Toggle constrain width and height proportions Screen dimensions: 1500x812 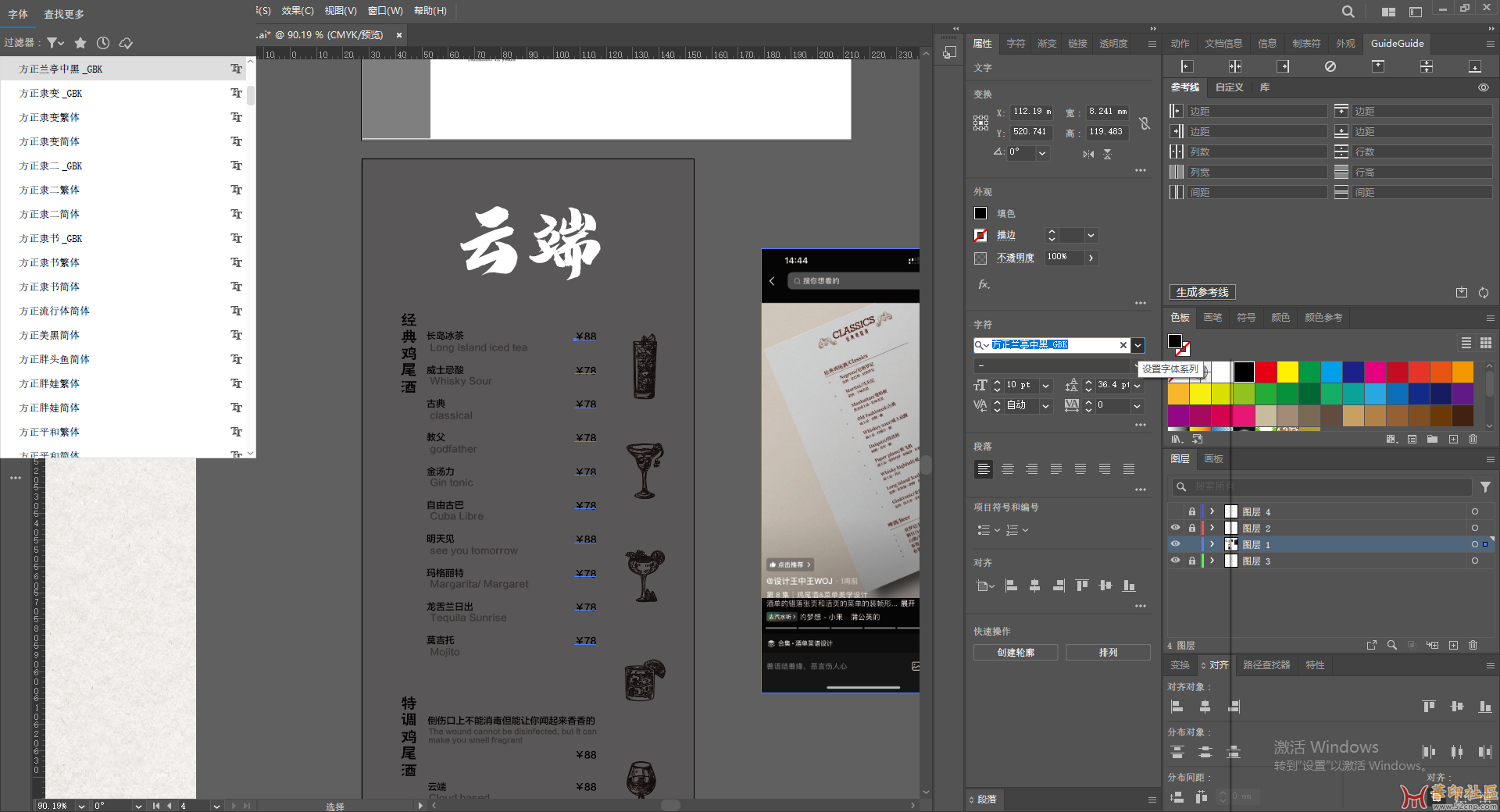[x=1145, y=123]
